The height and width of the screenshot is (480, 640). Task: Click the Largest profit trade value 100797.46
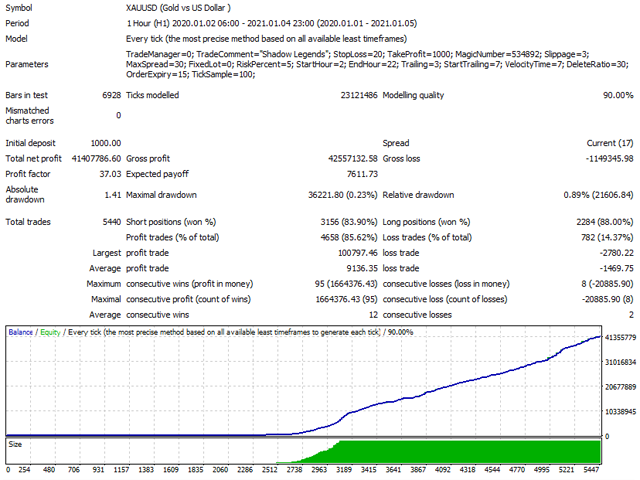point(358,253)
